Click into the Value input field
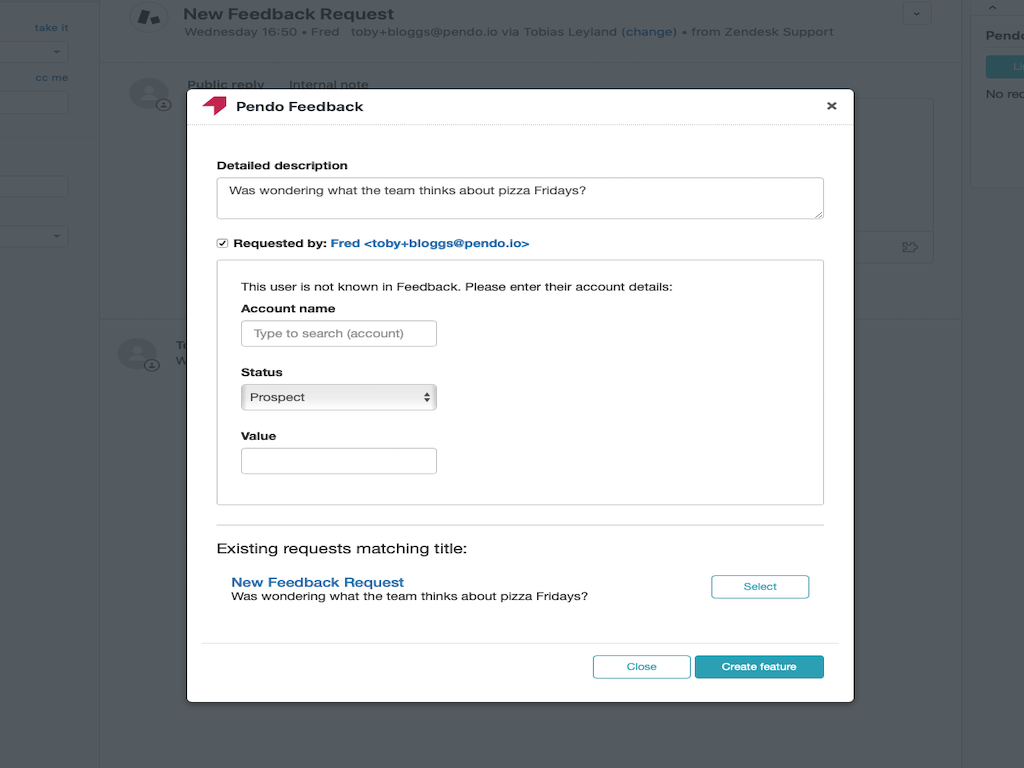This screenshot has width=1024, height=768. [x=339, y=461]
